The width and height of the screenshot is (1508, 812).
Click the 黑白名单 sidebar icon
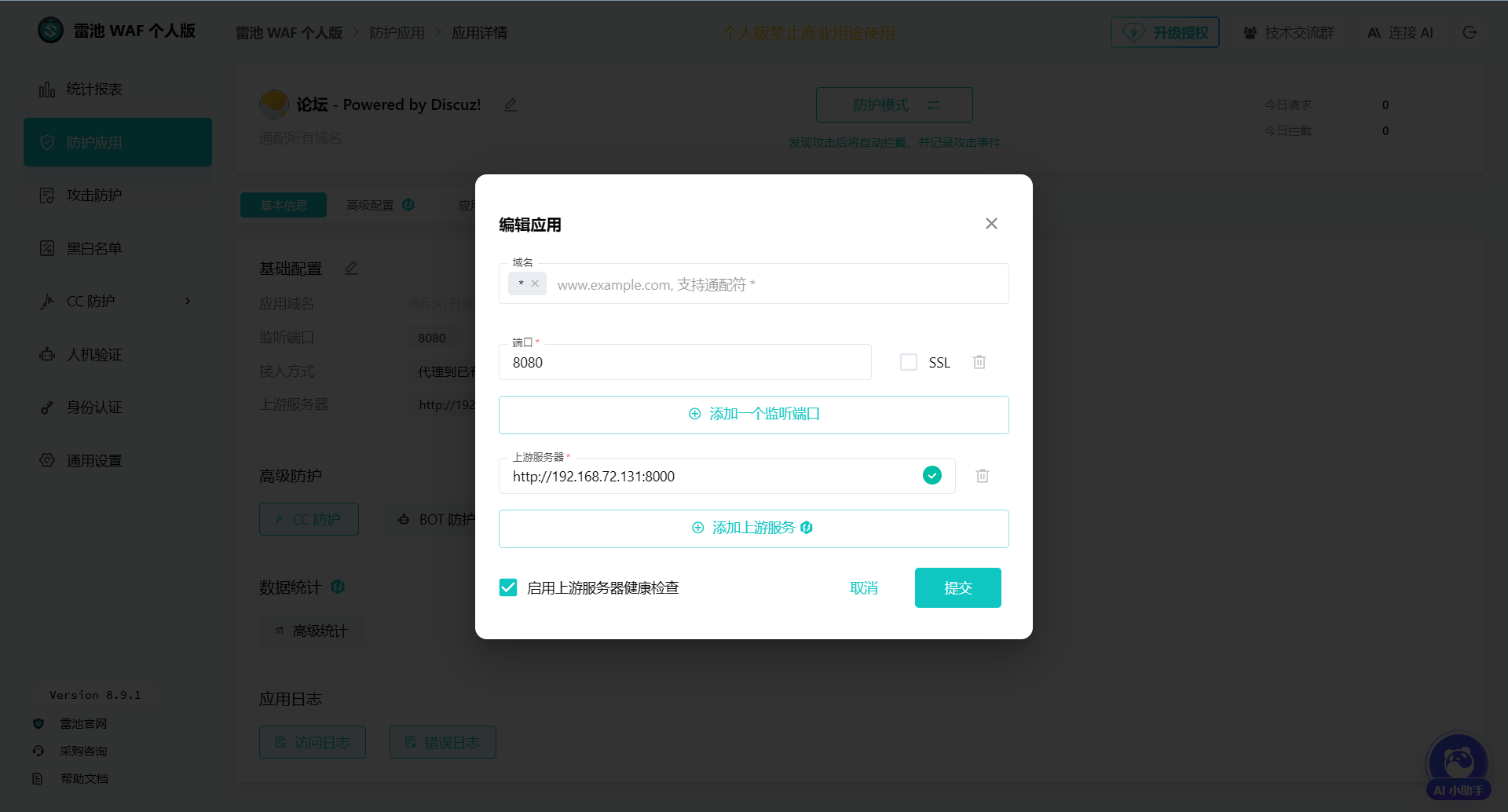pyautogui.click(x=47, y=248)
